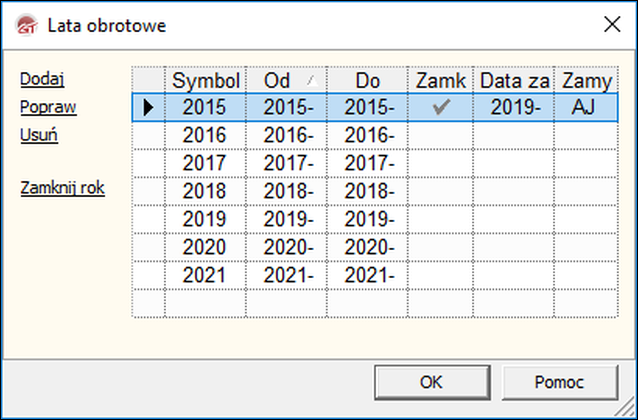Viewport: 638px width, 420px height.
Task: Click the Do column header
Action: coord(367,80)
